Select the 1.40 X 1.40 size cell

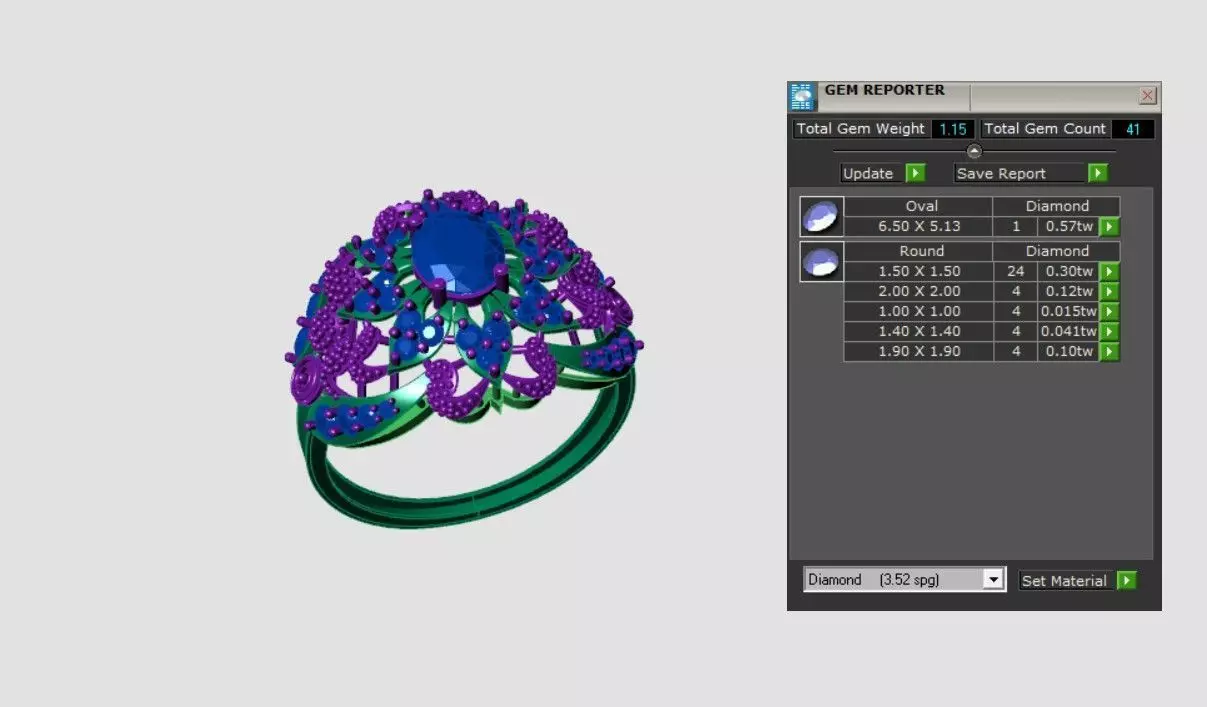(919, 332)
